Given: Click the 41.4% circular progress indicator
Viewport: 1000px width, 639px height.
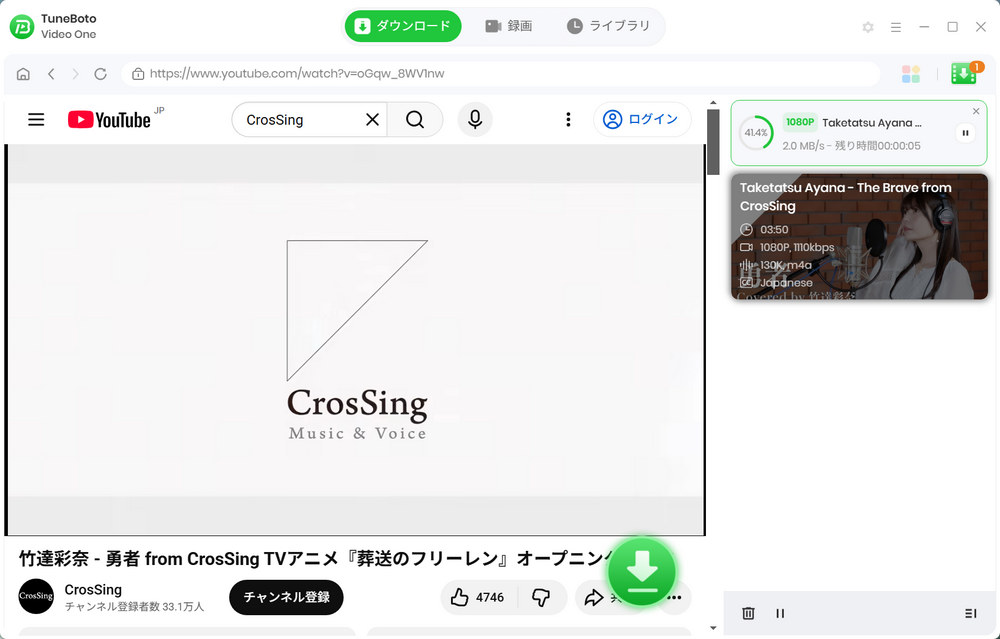Looking at the screenshot, I should 756,133.
